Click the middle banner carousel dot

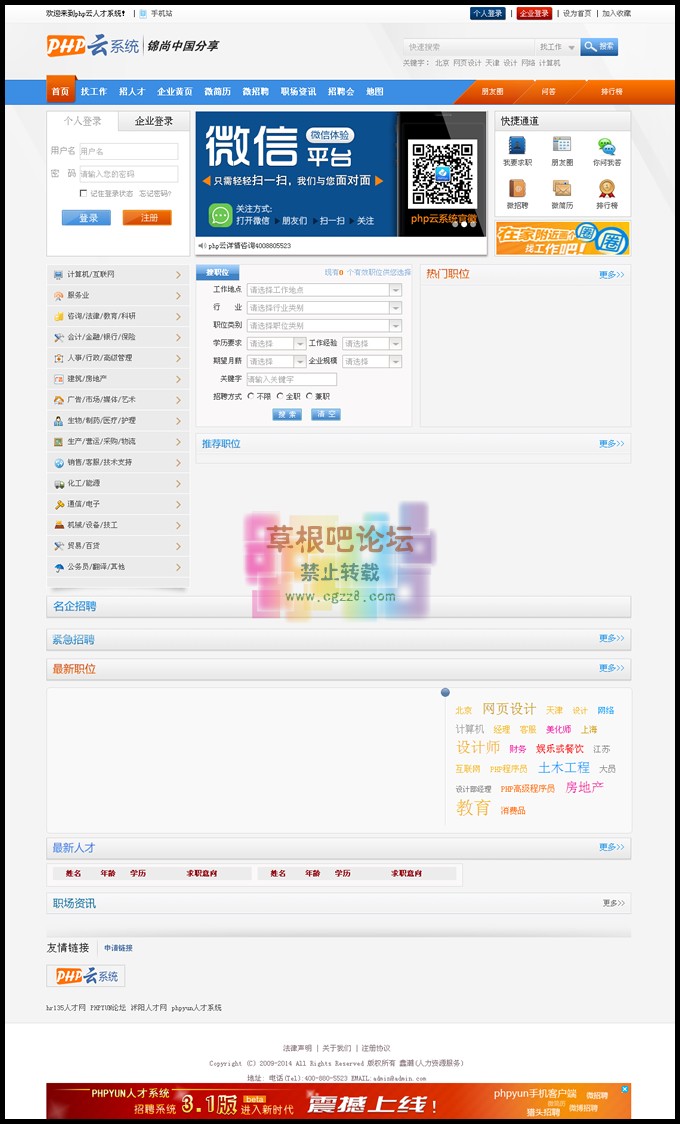(464, 224)
